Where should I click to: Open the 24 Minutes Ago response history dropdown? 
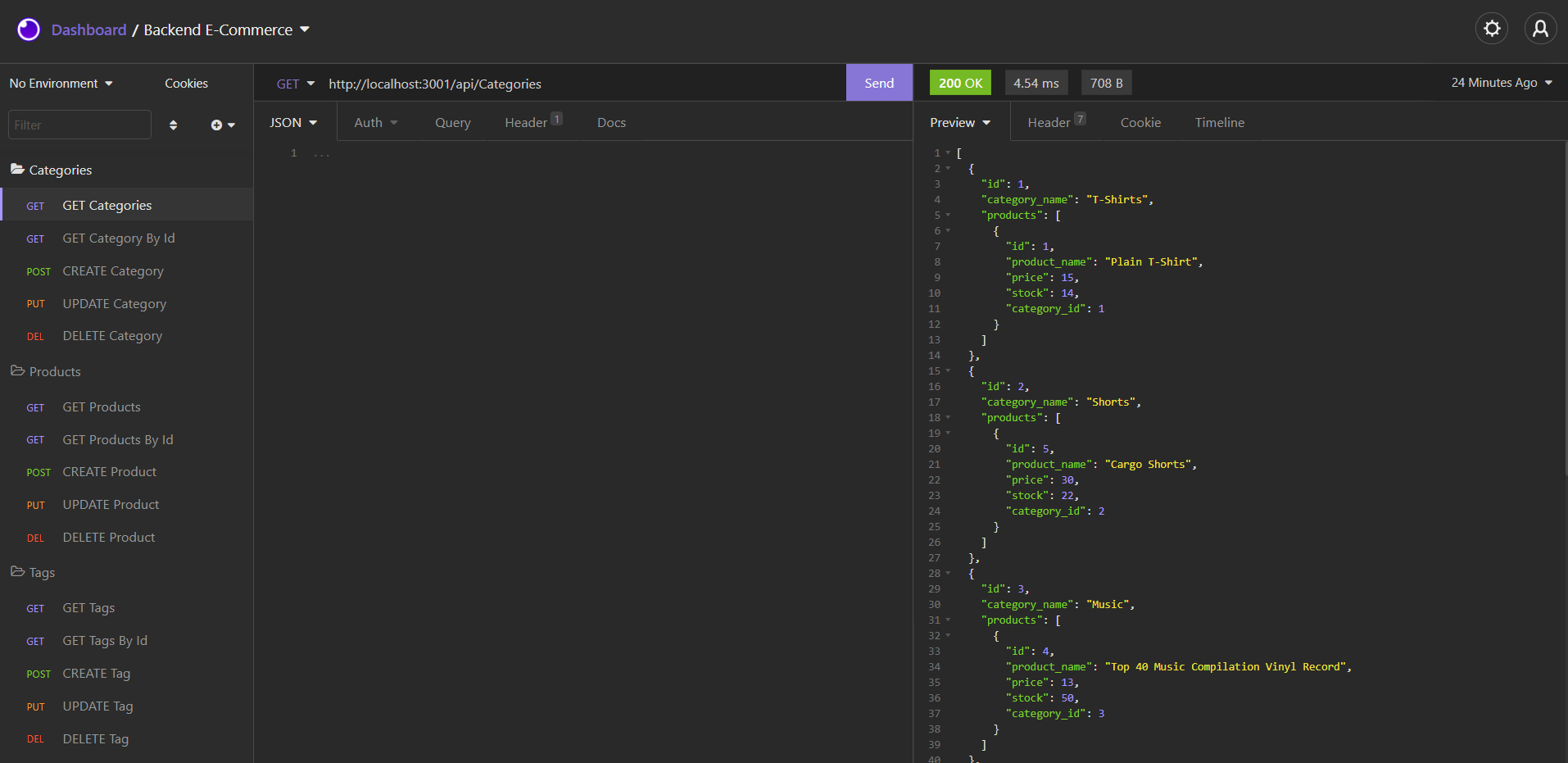point(1500,82)
